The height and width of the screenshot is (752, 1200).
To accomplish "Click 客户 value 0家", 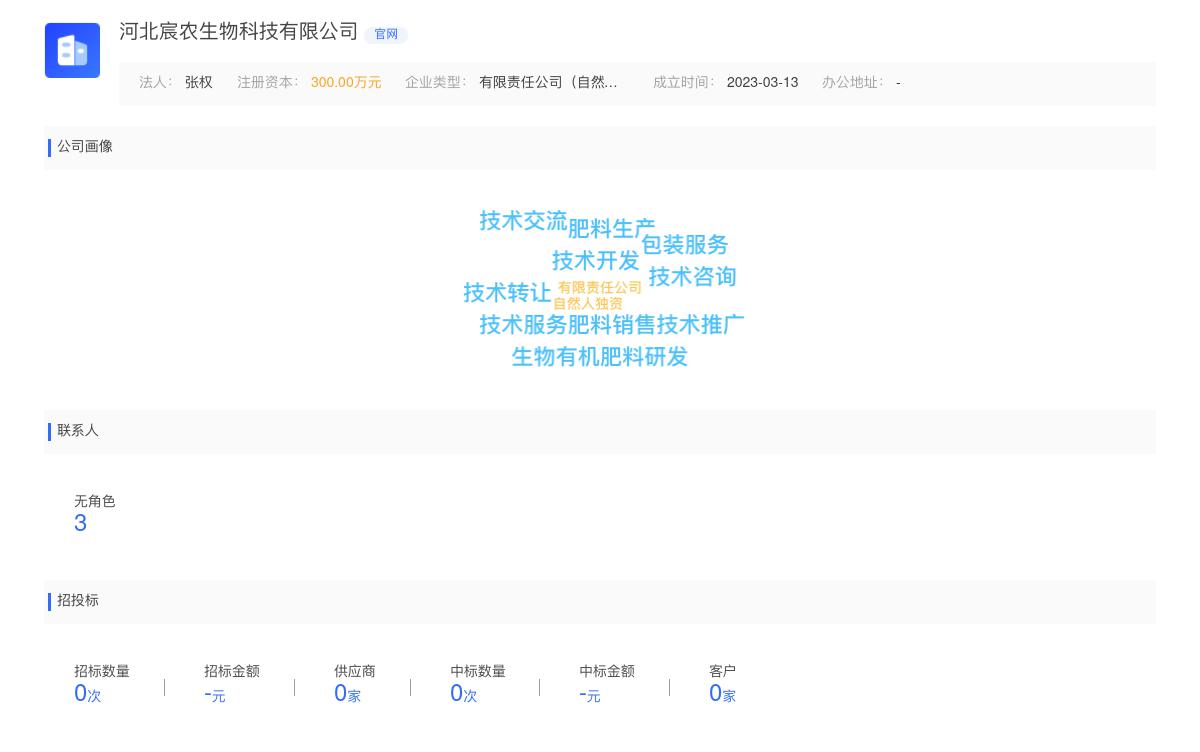I will (x=722, y=694).
